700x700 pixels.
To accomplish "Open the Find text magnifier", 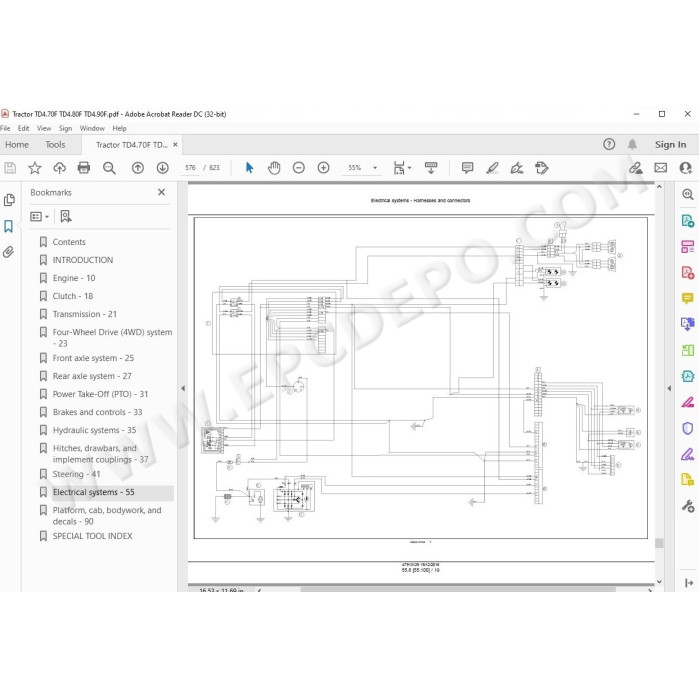I will (x=109, y=168).
